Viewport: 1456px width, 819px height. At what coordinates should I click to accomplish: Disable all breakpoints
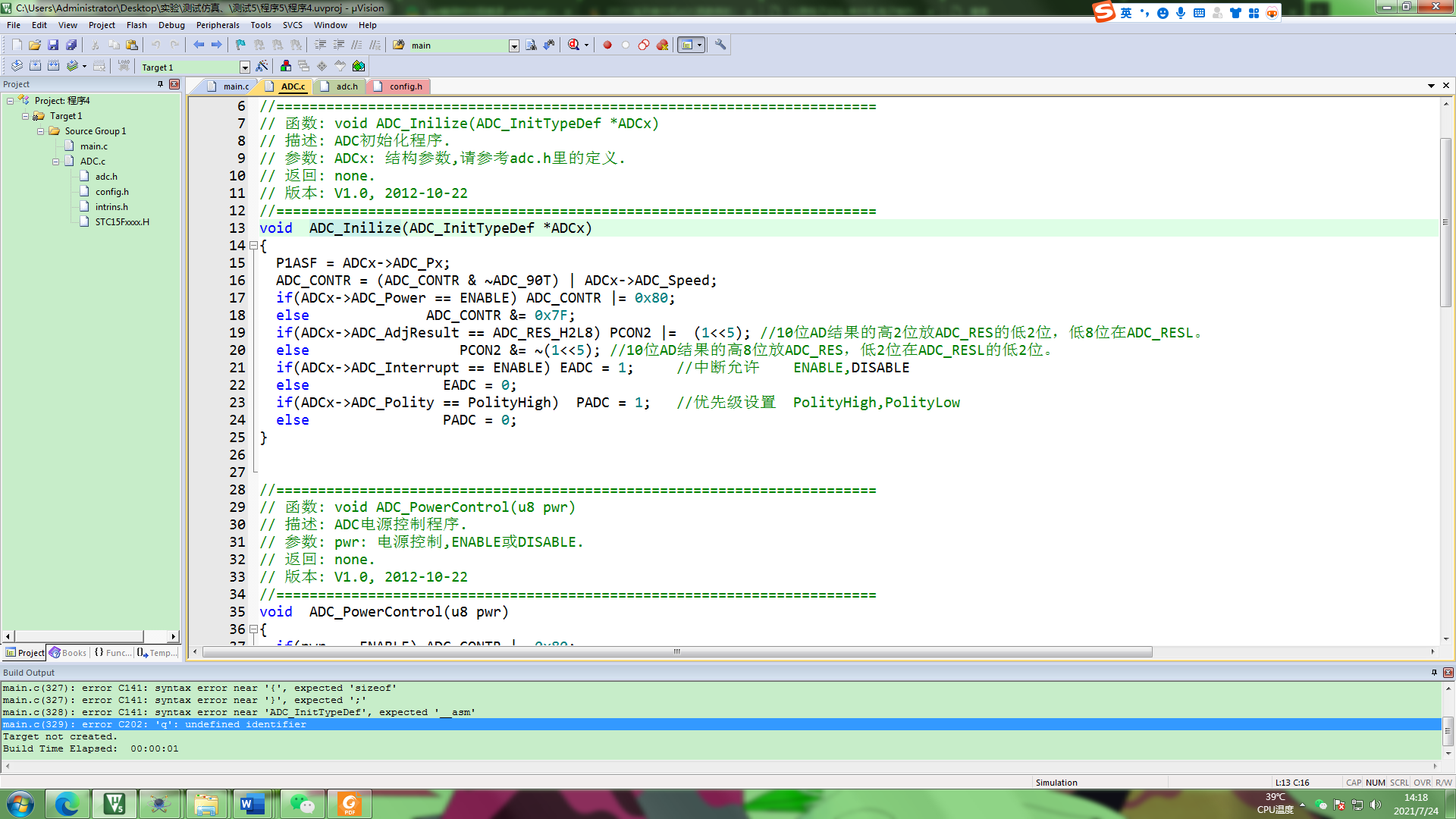click(644, 45)
